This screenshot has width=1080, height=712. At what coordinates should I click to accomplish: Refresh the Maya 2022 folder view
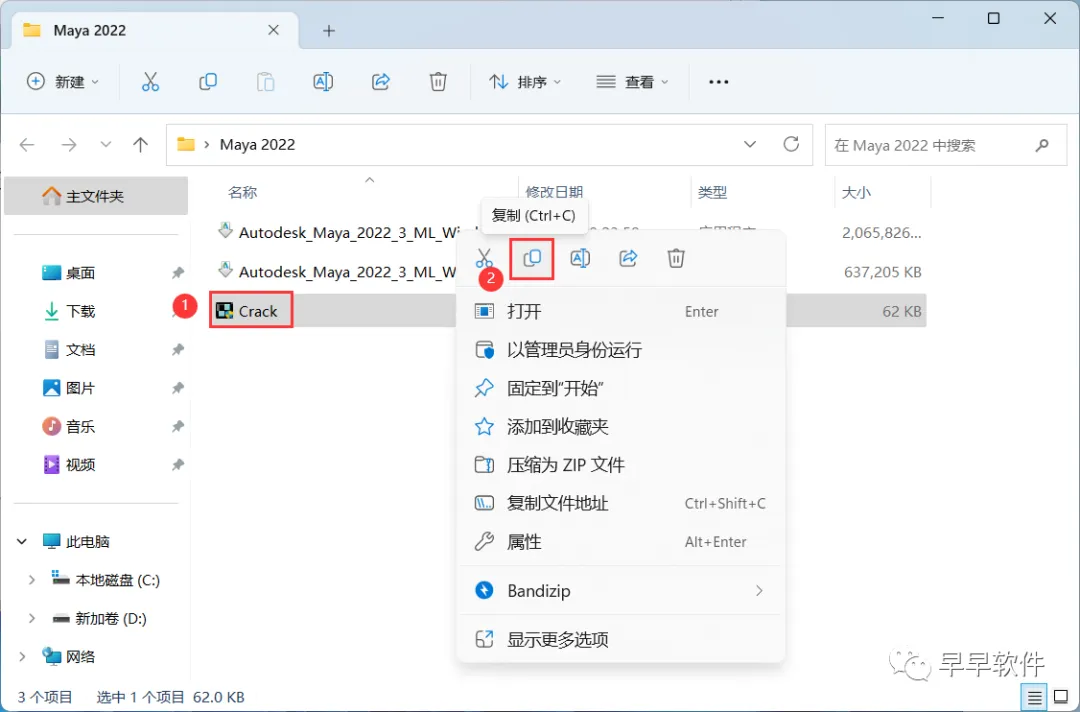point(791,144)
